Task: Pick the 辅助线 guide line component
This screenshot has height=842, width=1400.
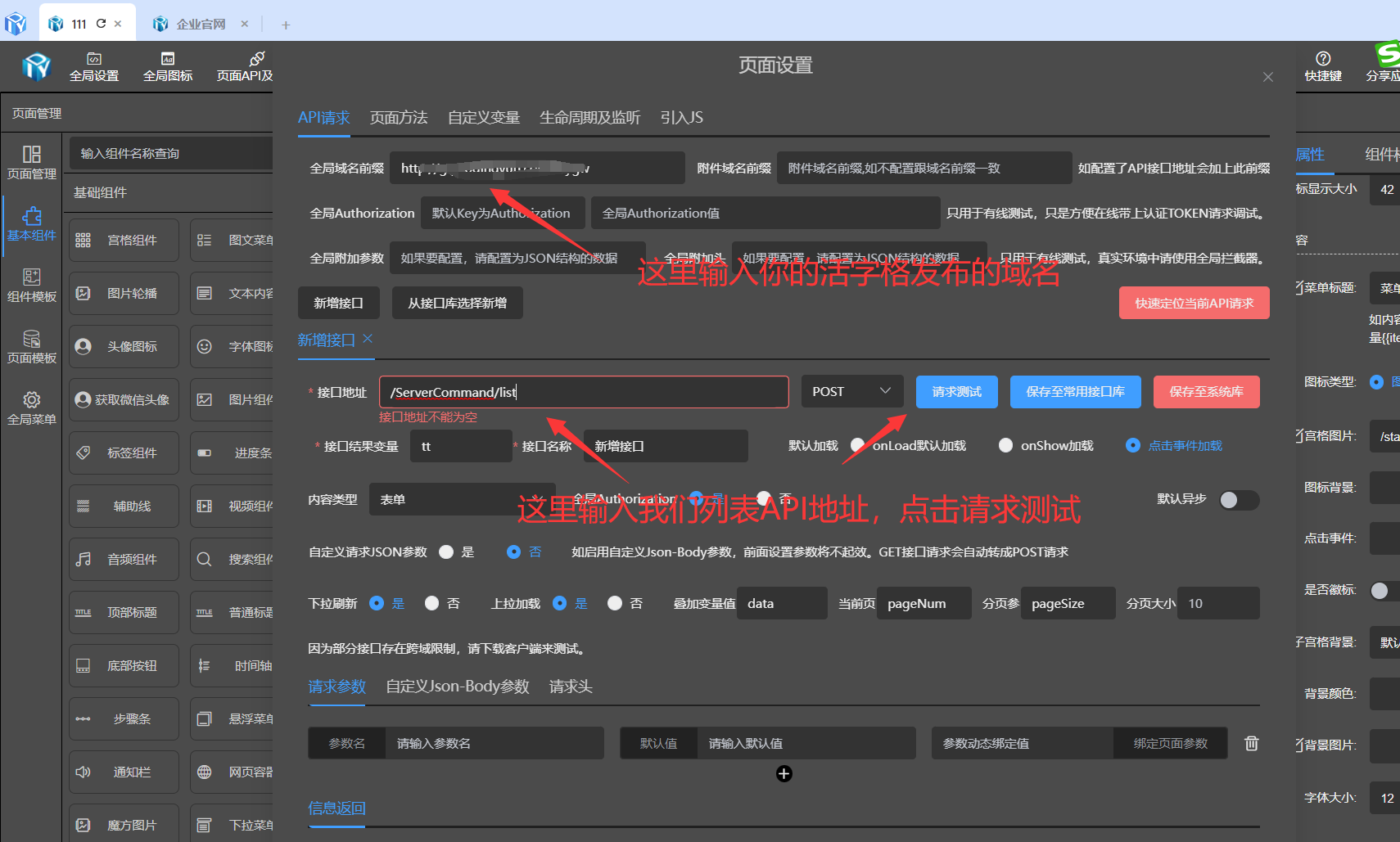Action: tap(124, 506)
